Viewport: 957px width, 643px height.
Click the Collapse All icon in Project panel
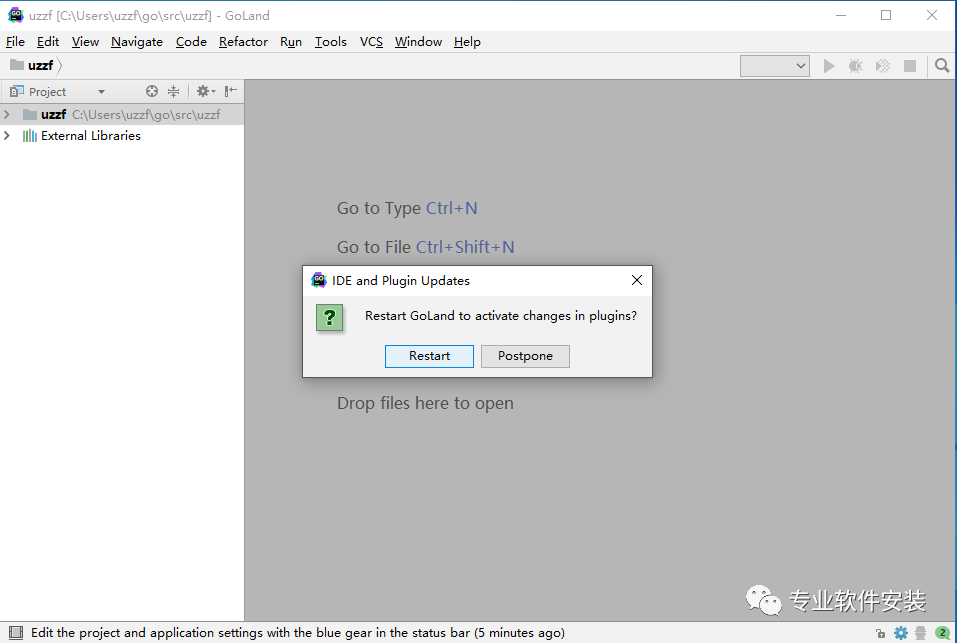tap(174, 92)
